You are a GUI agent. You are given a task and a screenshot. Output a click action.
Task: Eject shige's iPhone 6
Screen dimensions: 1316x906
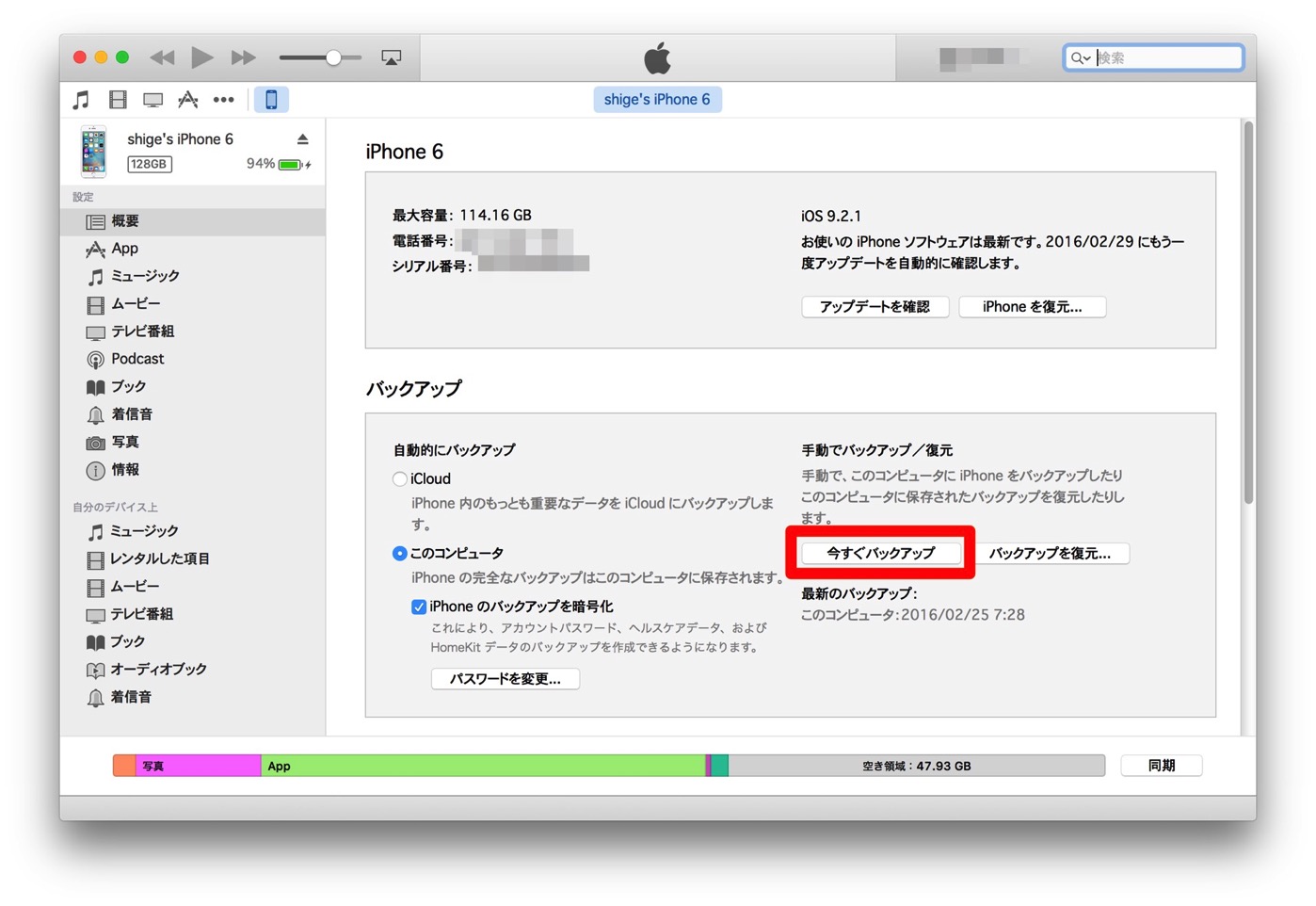[303, 139]
